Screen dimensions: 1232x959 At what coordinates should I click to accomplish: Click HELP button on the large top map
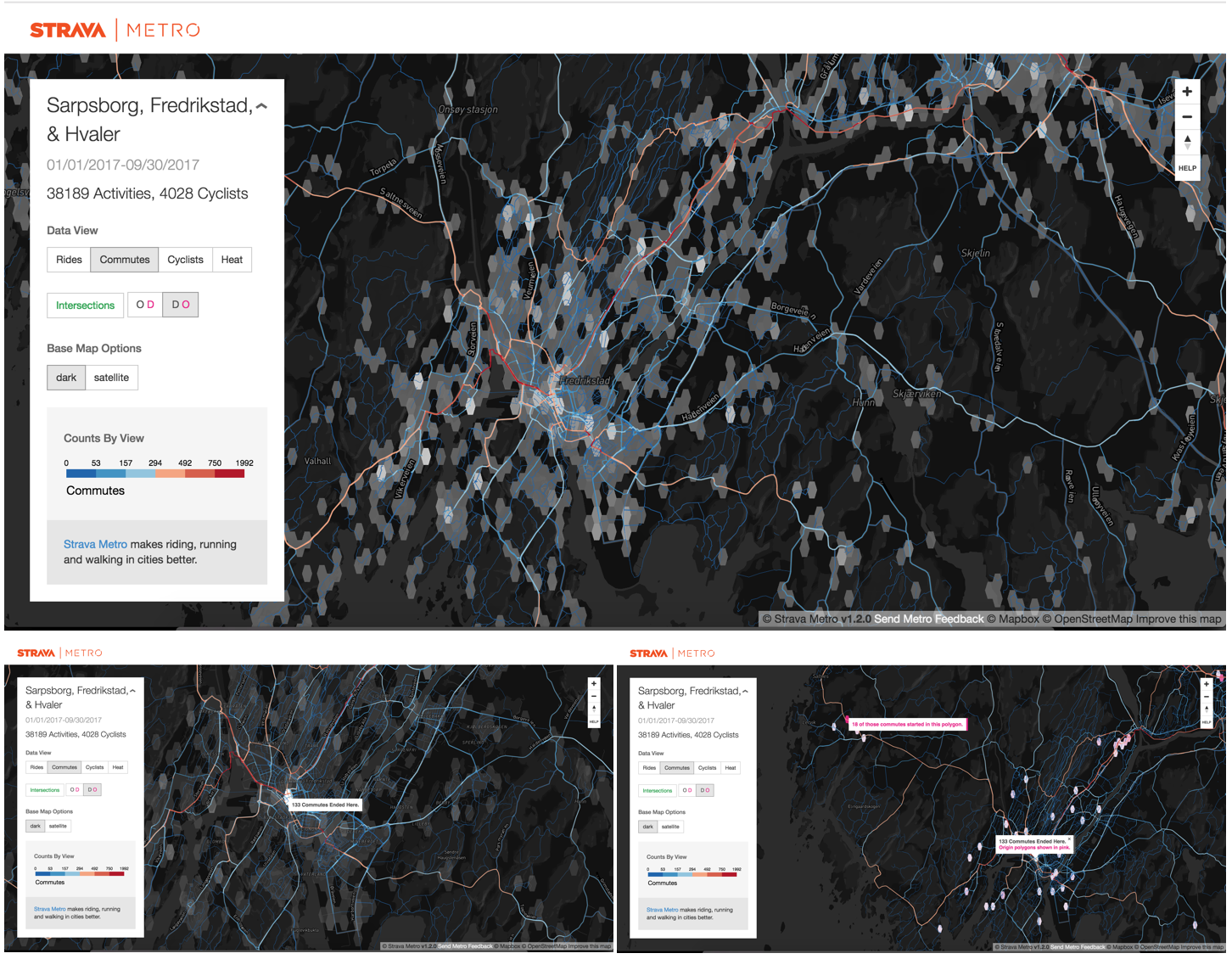(x=1187, y=168)
